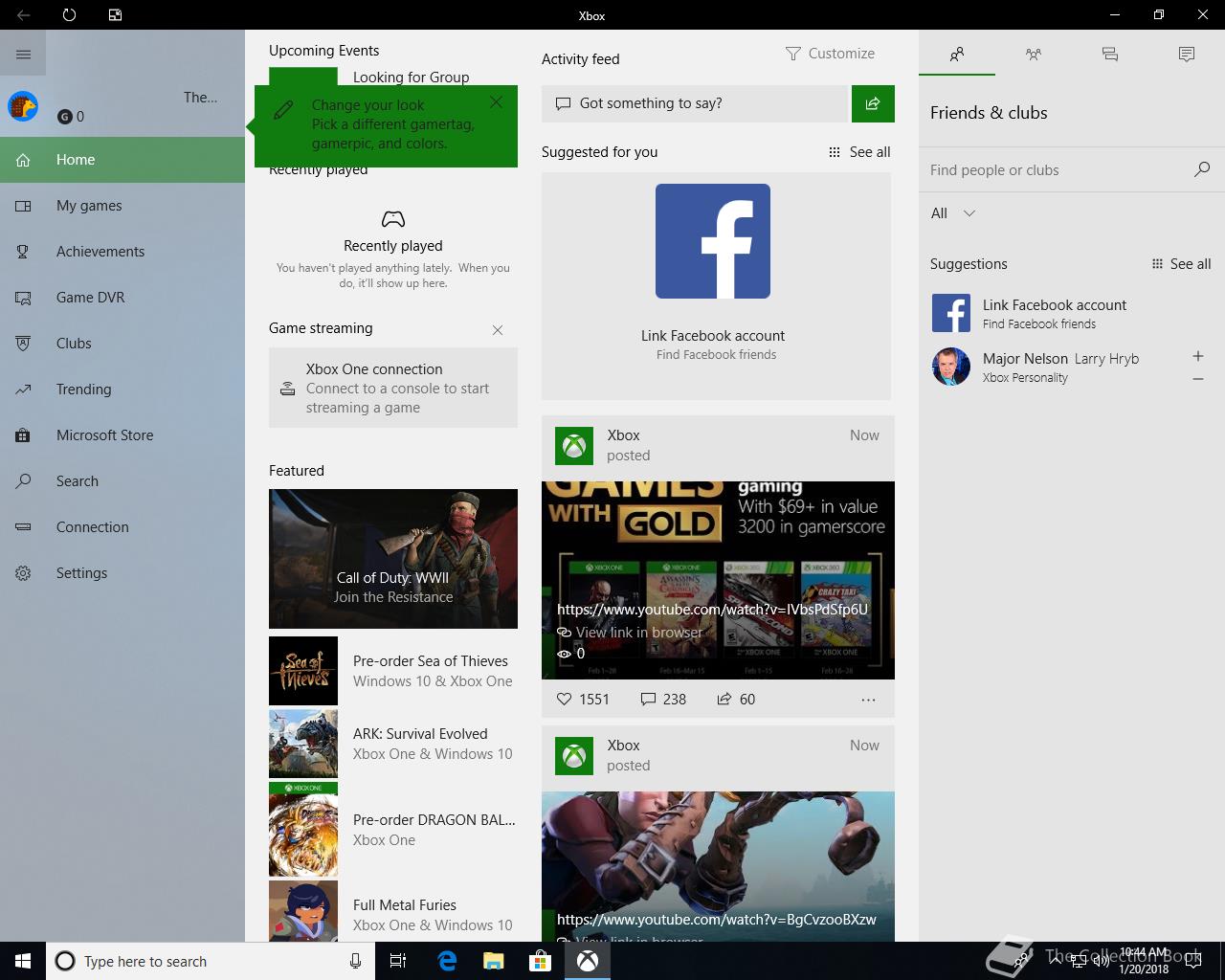Open Task View on taskbar
This screenshot has width=1225, height=980.
398,961
